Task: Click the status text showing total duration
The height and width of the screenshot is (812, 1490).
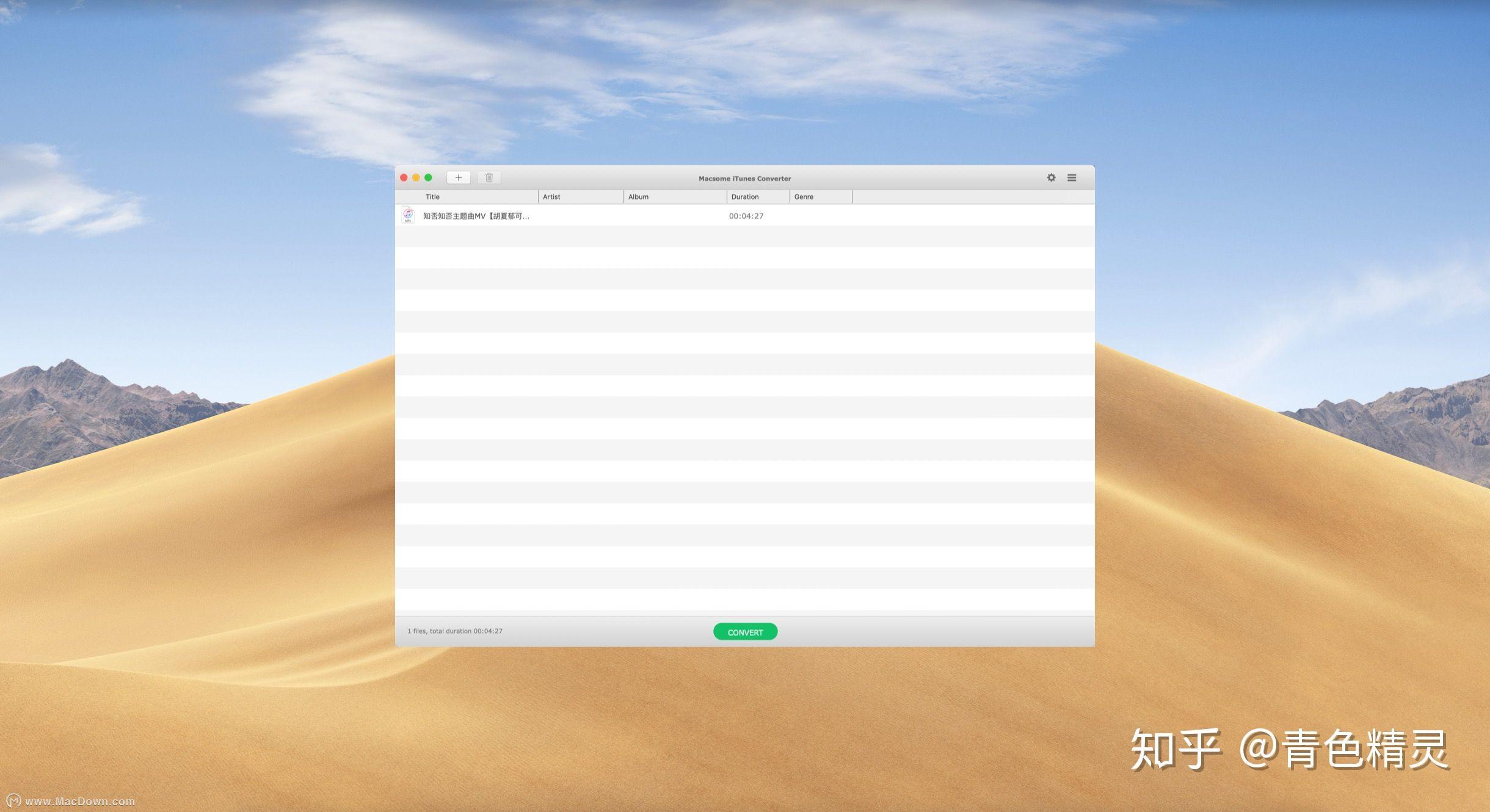Action: tap(454, 631)
